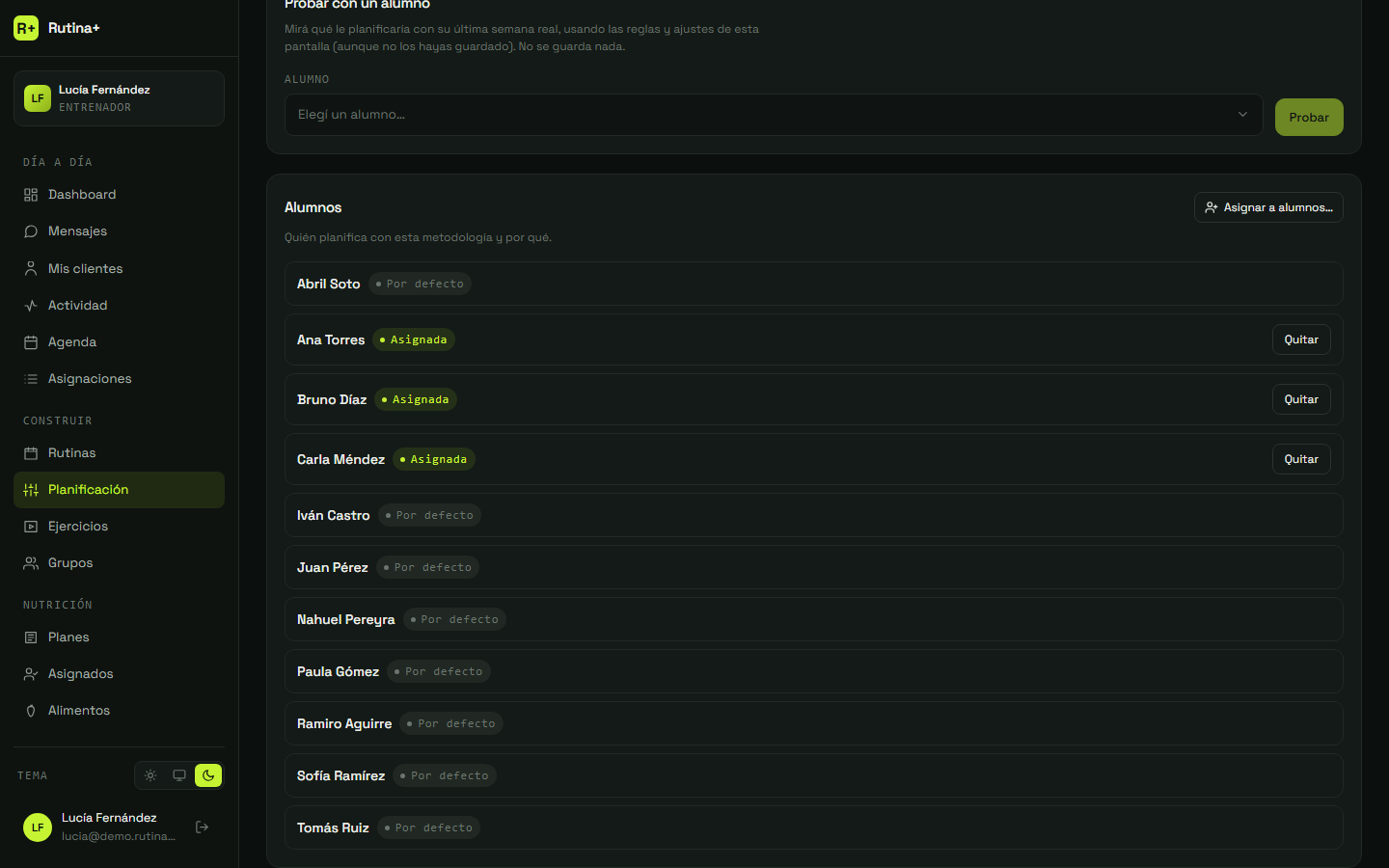Switch theme to system monitor option
The height and width of the screenshot is (868, 1389).
pos(179,775)
